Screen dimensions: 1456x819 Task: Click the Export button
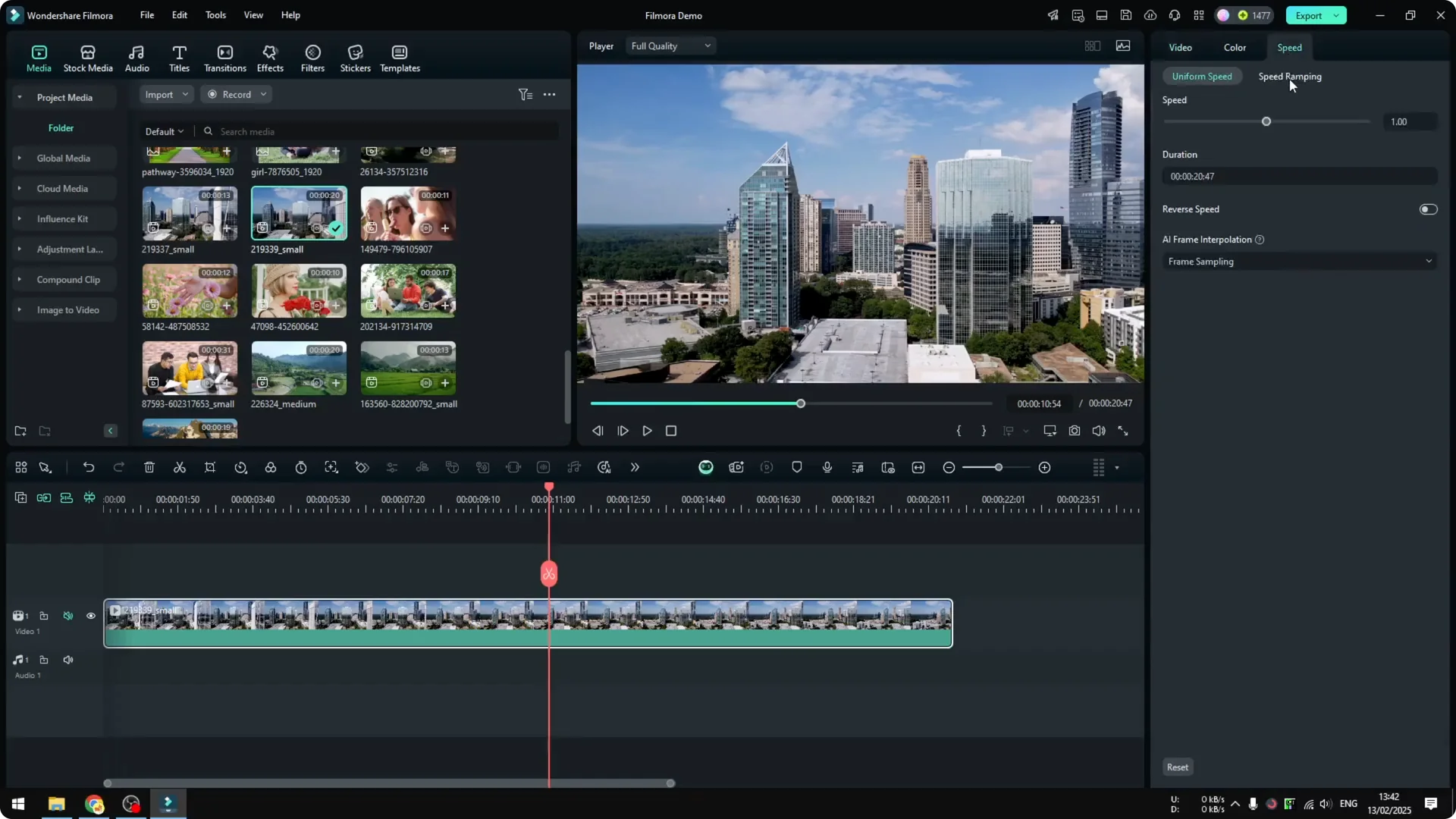(x=1310, y=15)
